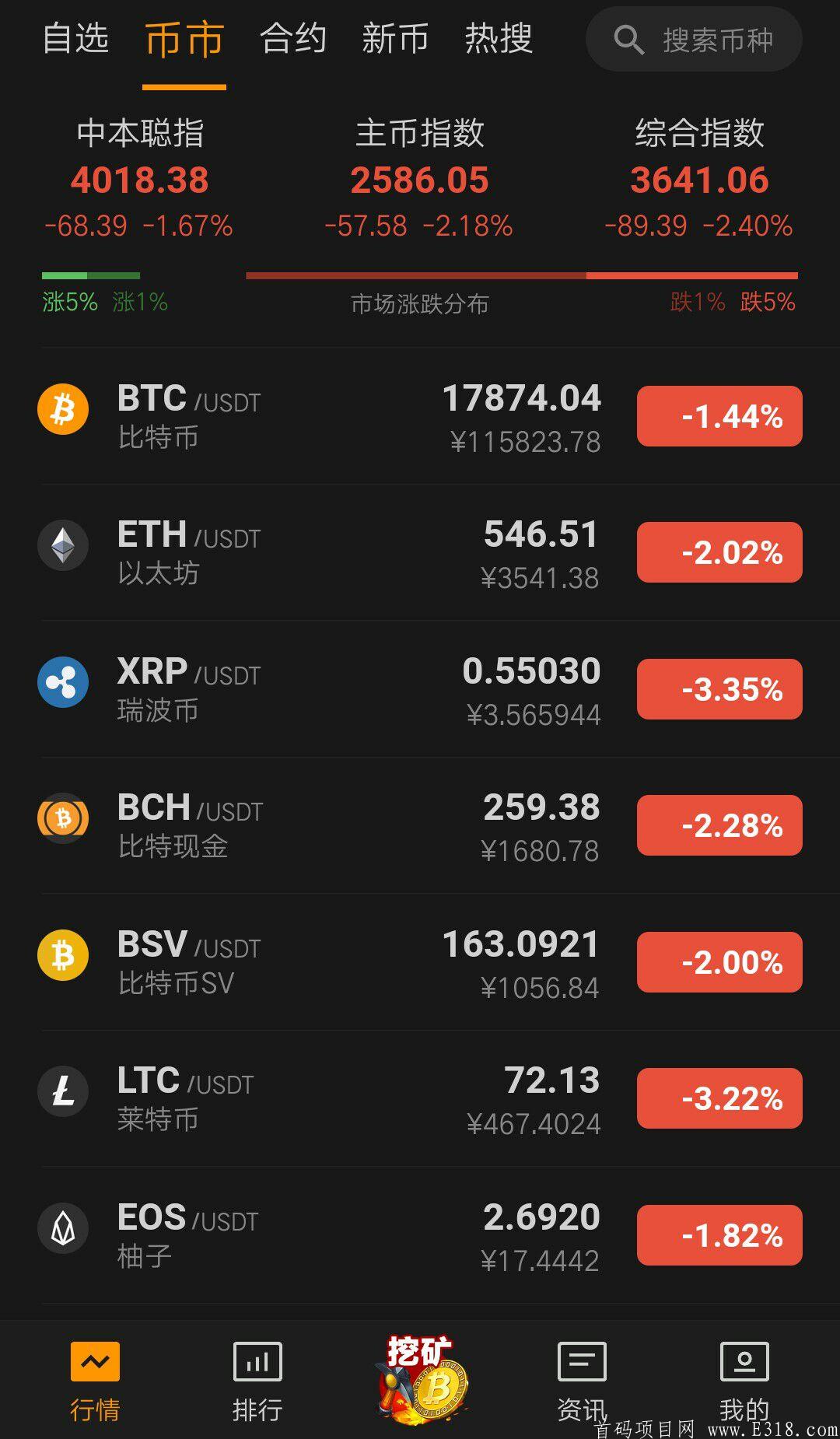Click the 搜索币种 search field
This screenshot has width=840, height=1439.
click(x=694, y=39)
